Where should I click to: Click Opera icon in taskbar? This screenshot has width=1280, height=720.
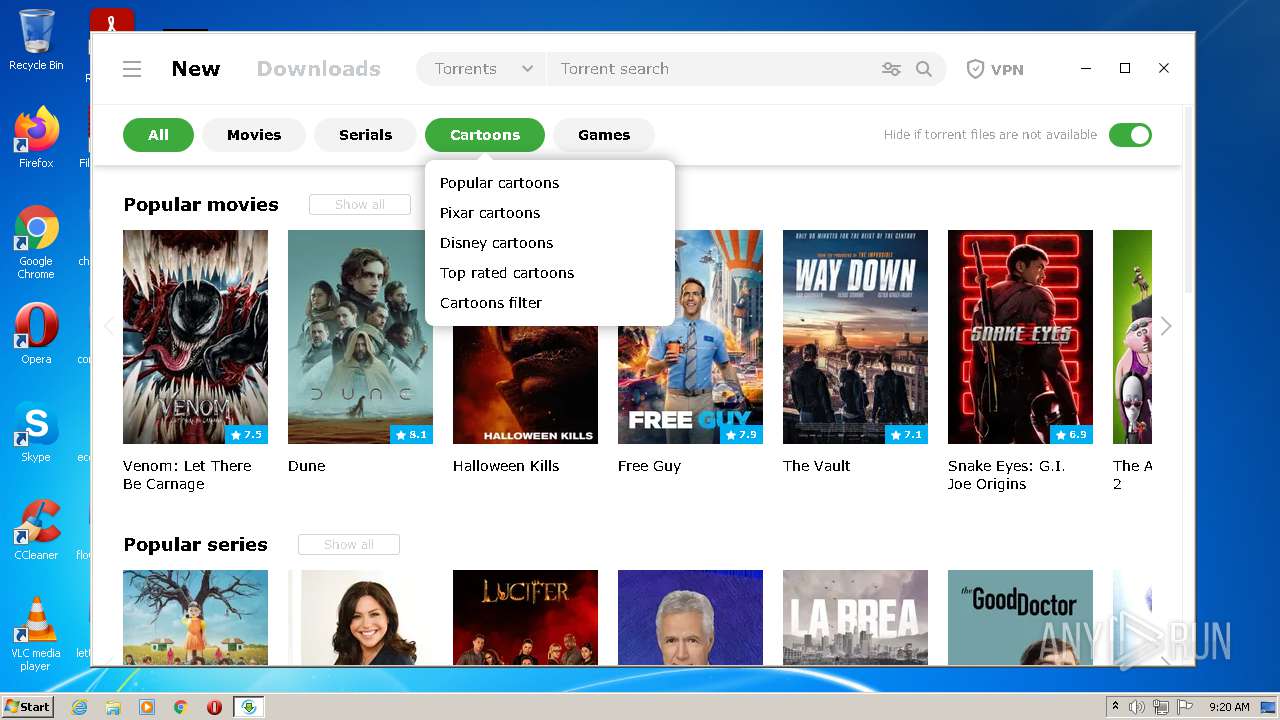[214, 707]
